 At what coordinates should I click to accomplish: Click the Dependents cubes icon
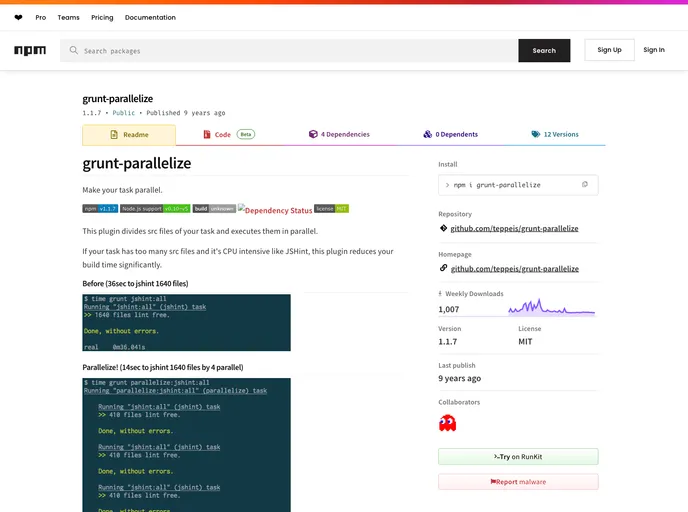tap(427, 134)
